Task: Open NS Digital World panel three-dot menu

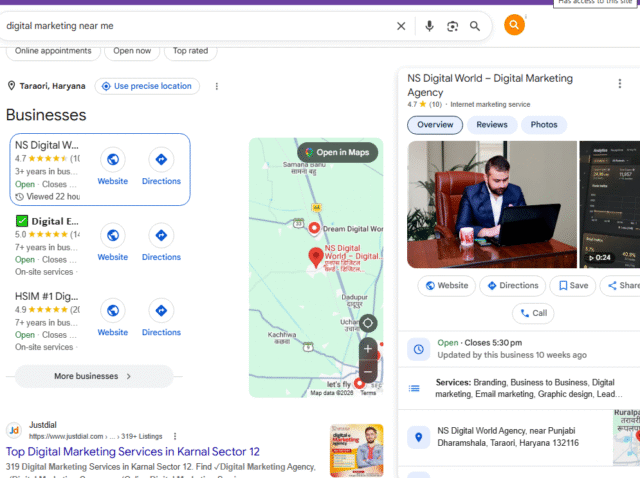Action: click(x=620, y=84)
